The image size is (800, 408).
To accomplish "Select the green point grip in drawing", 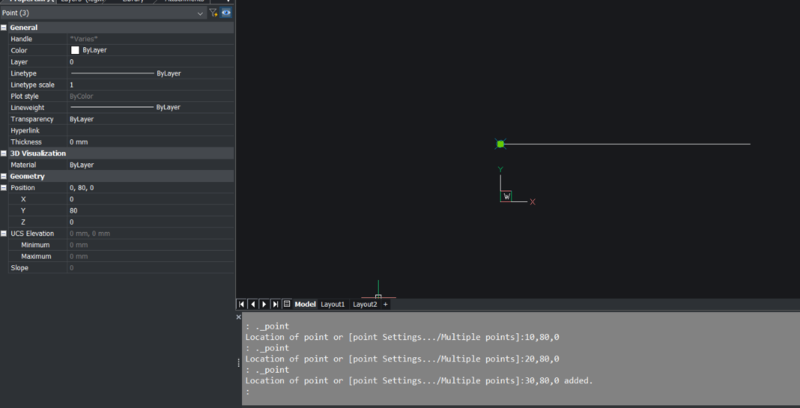I will pyautogui.click(x=500, y=144).
